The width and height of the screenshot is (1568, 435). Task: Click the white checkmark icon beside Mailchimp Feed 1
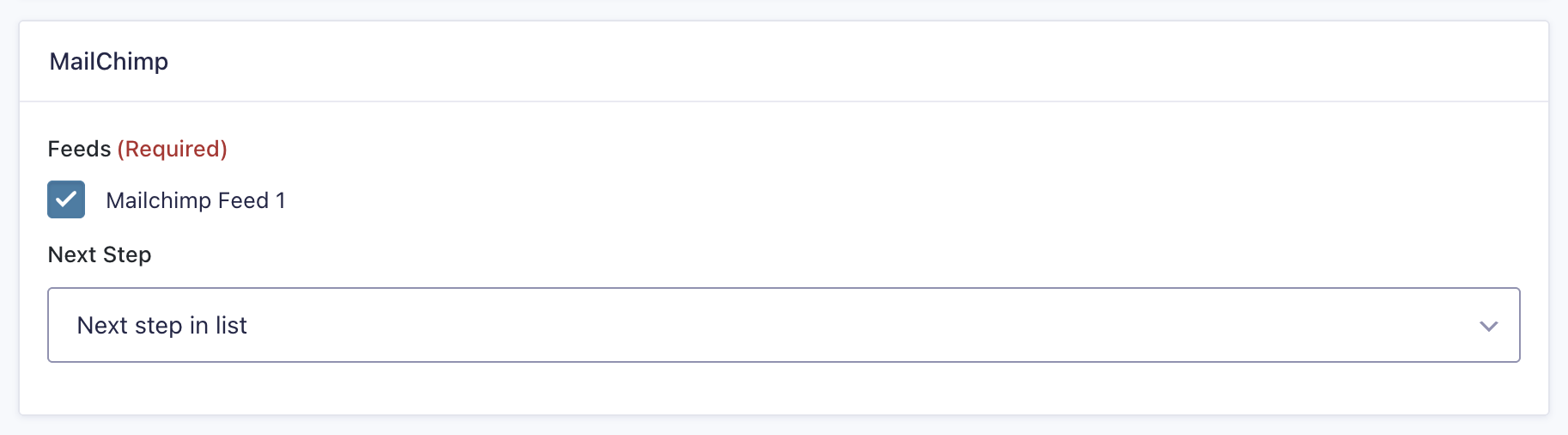click(66, 199)
